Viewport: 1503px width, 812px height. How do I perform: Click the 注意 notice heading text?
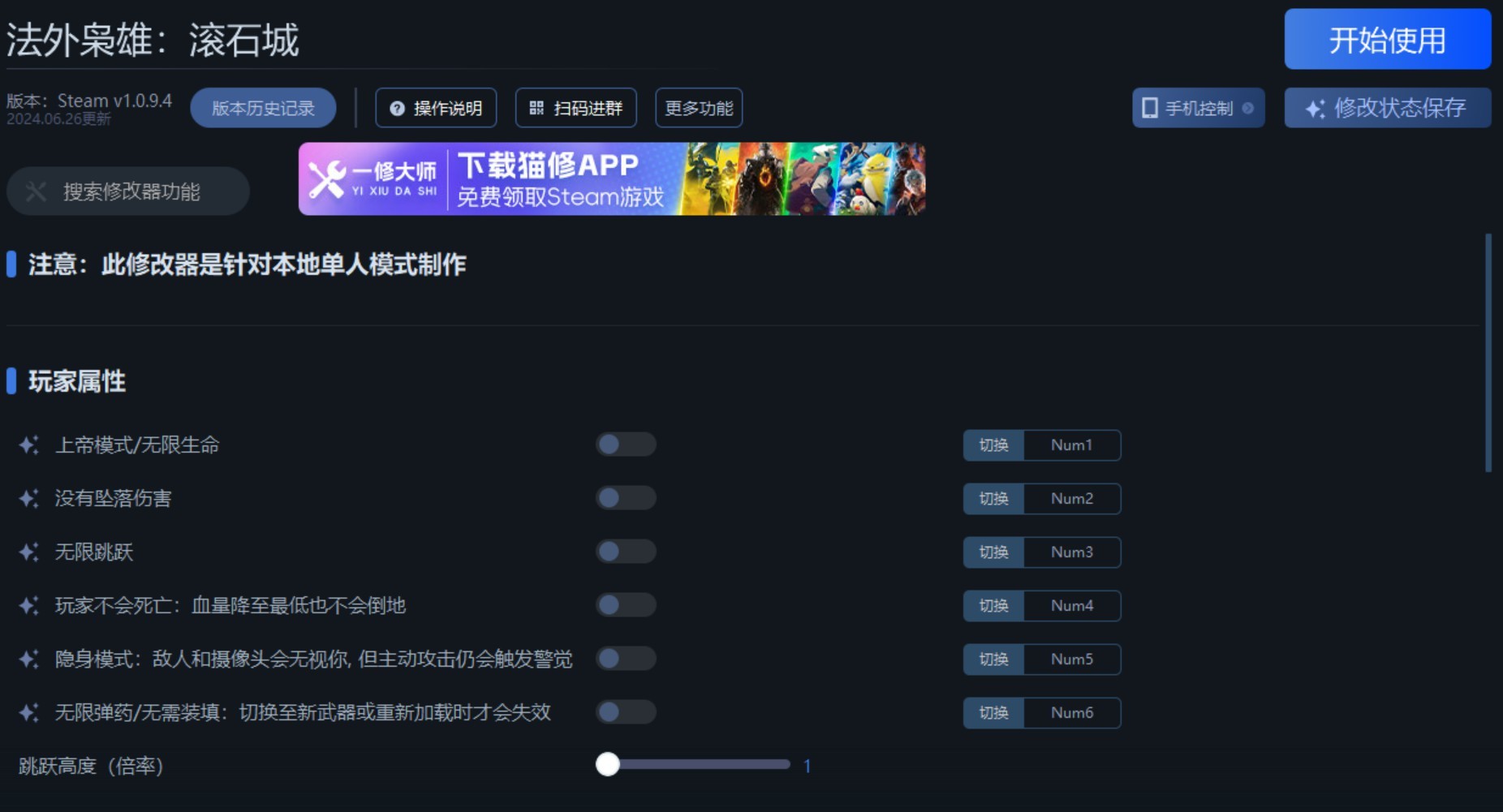pos(247,264)
